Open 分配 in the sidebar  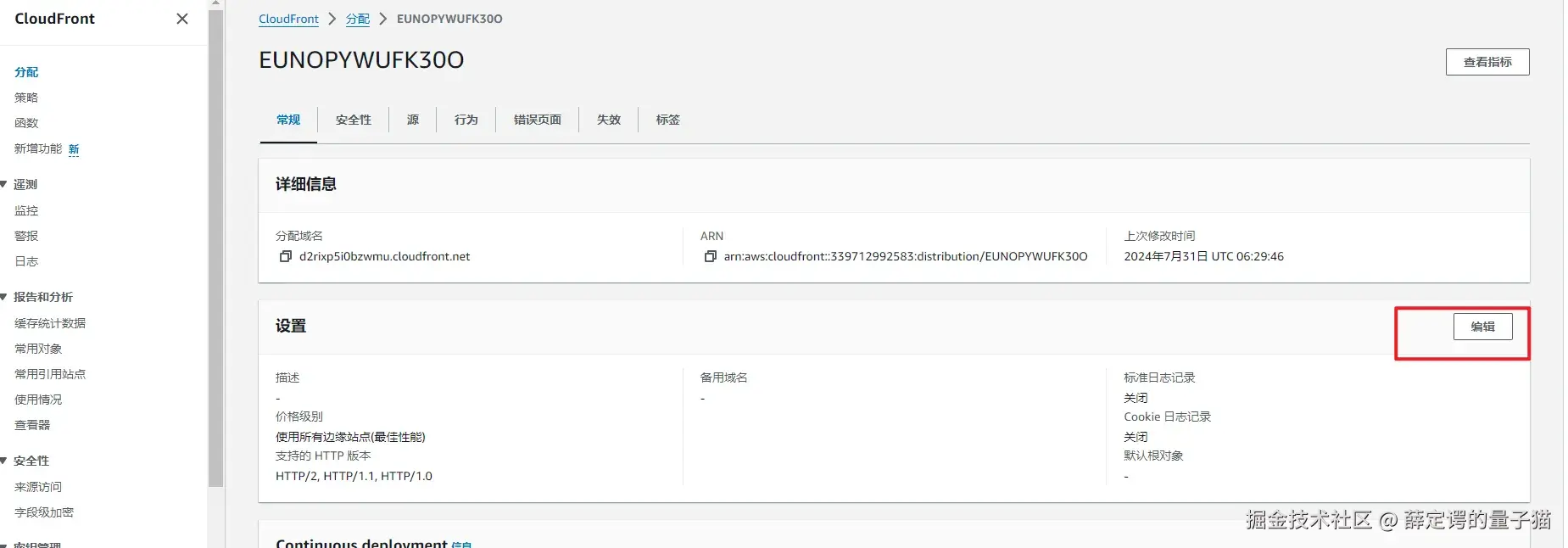click(x=26, y=72)
